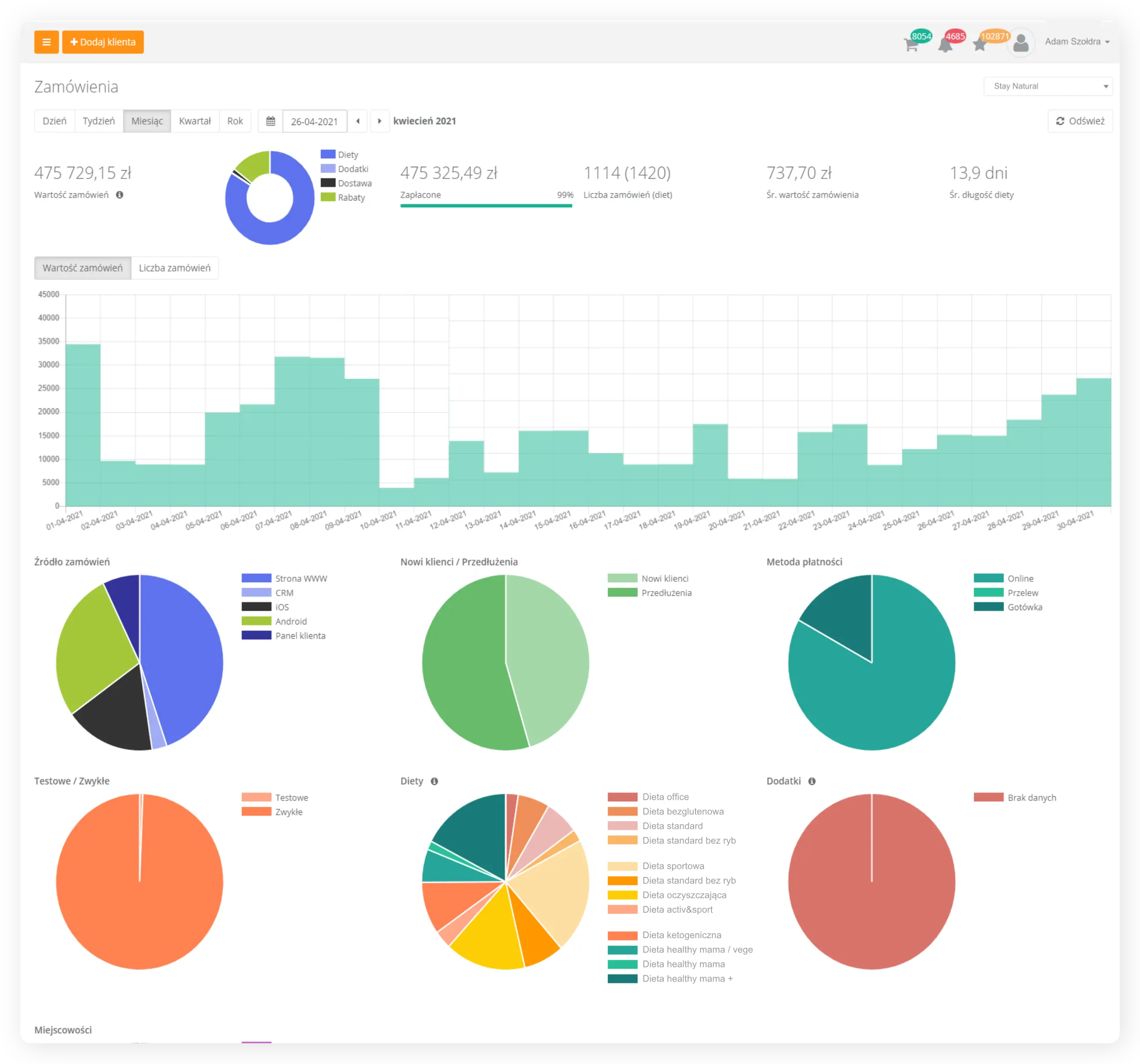Toggle the Dostawa legend swatch
This screenshot has height=1064, width=1140.
(328, 183)
